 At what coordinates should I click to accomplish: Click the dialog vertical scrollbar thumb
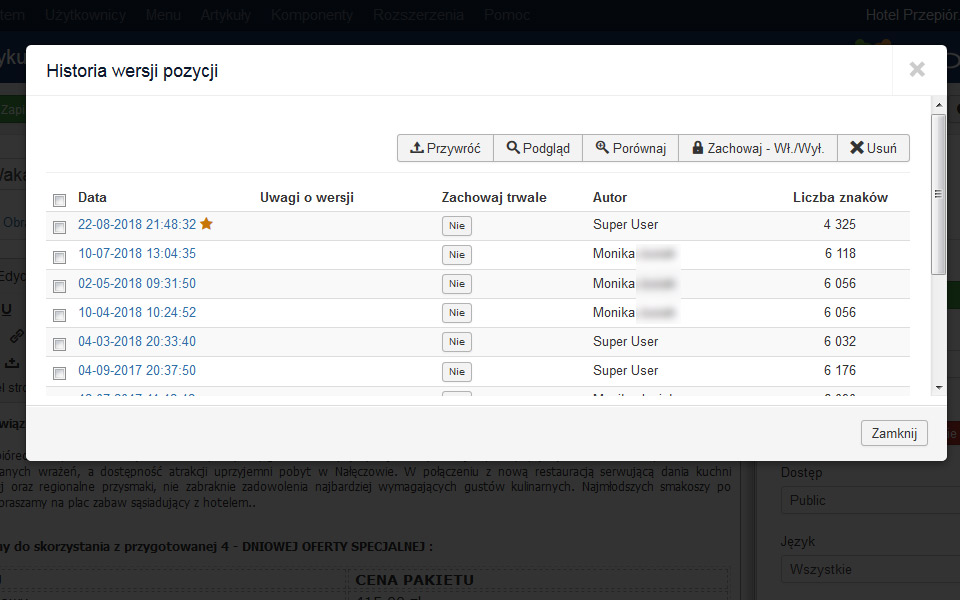(x=939, y=194)
